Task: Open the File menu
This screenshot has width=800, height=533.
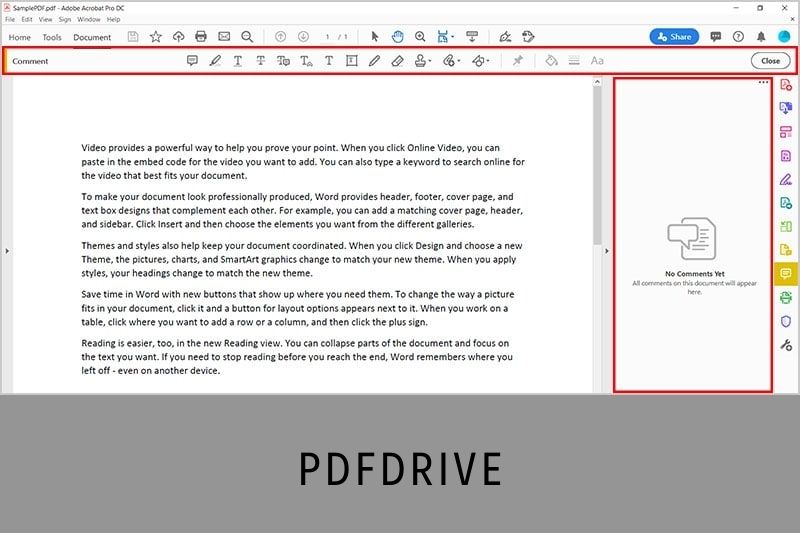Action: (x=10, y=19)
